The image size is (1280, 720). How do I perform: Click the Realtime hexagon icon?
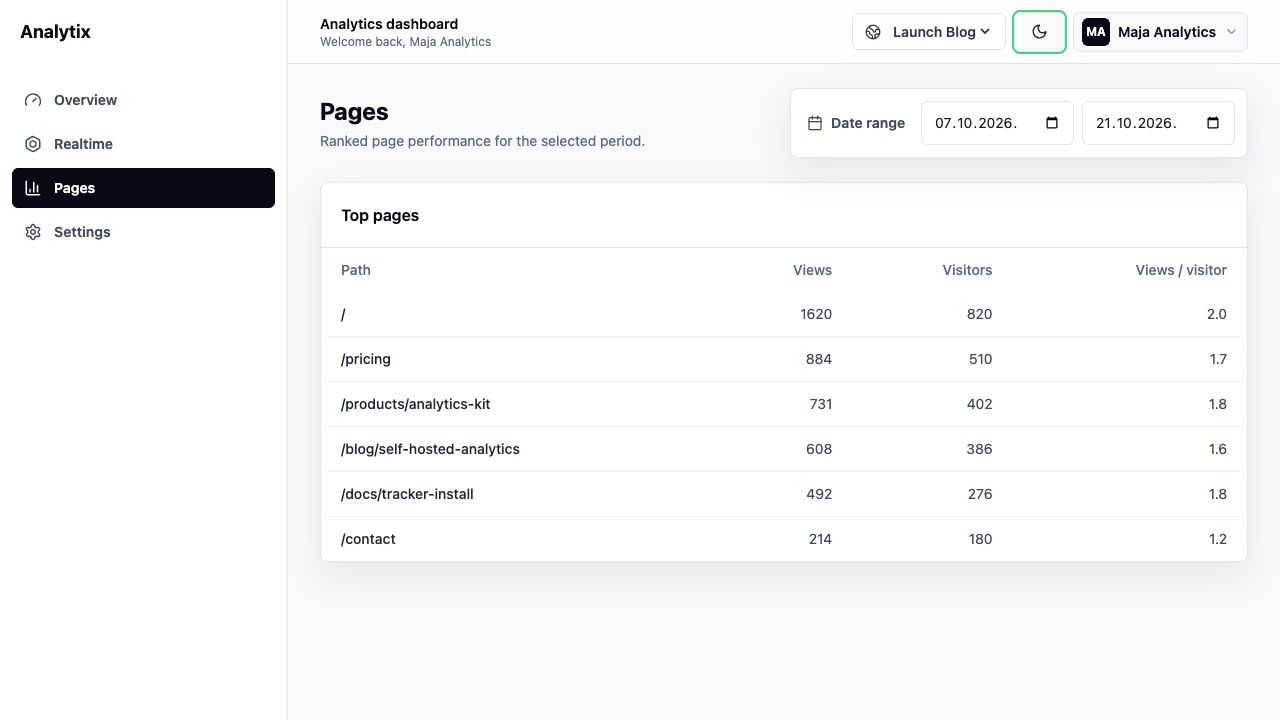tap(33, 144)
